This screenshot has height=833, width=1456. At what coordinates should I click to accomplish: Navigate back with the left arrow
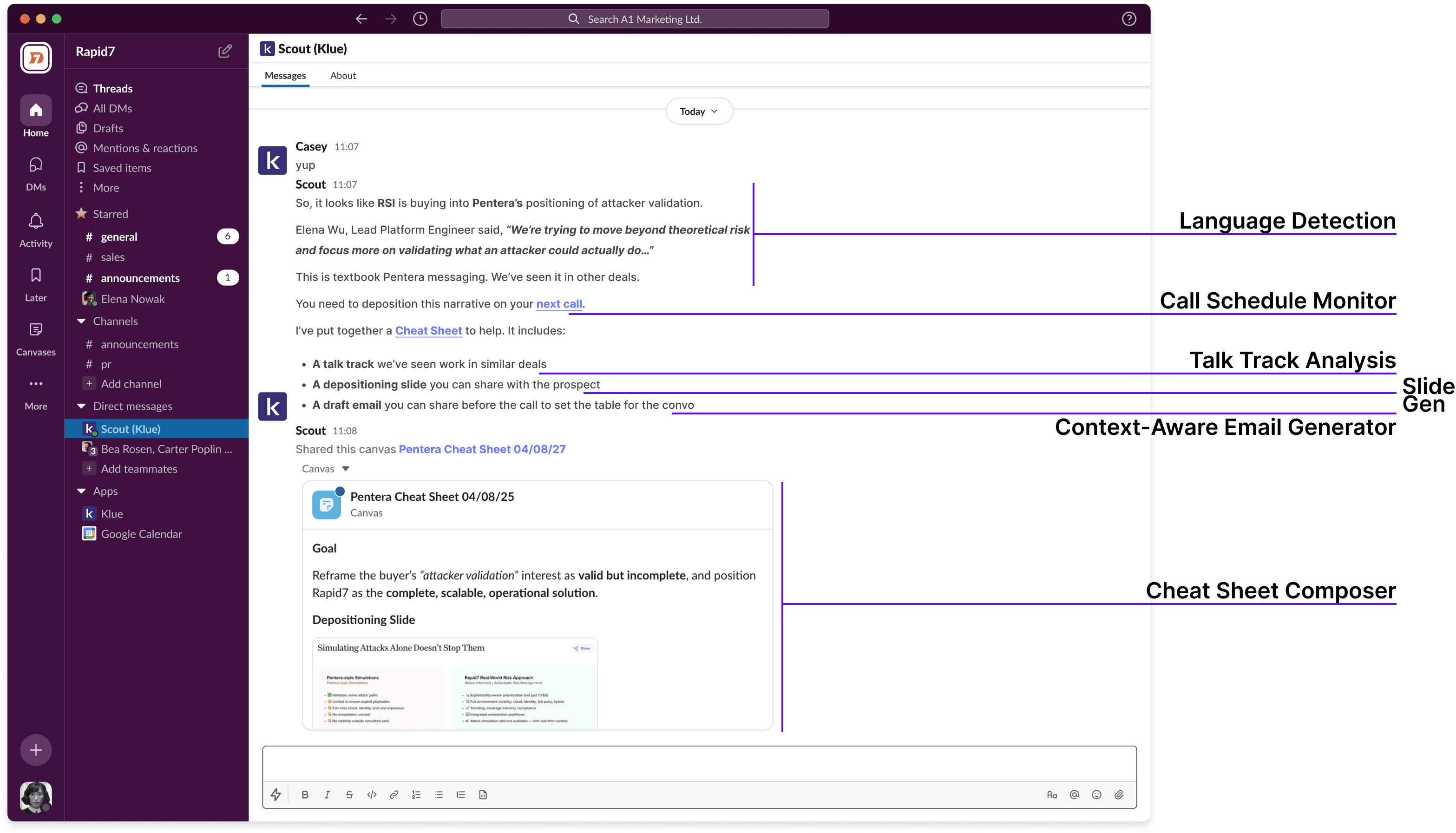pyautogui.click(x=361, y=19)
